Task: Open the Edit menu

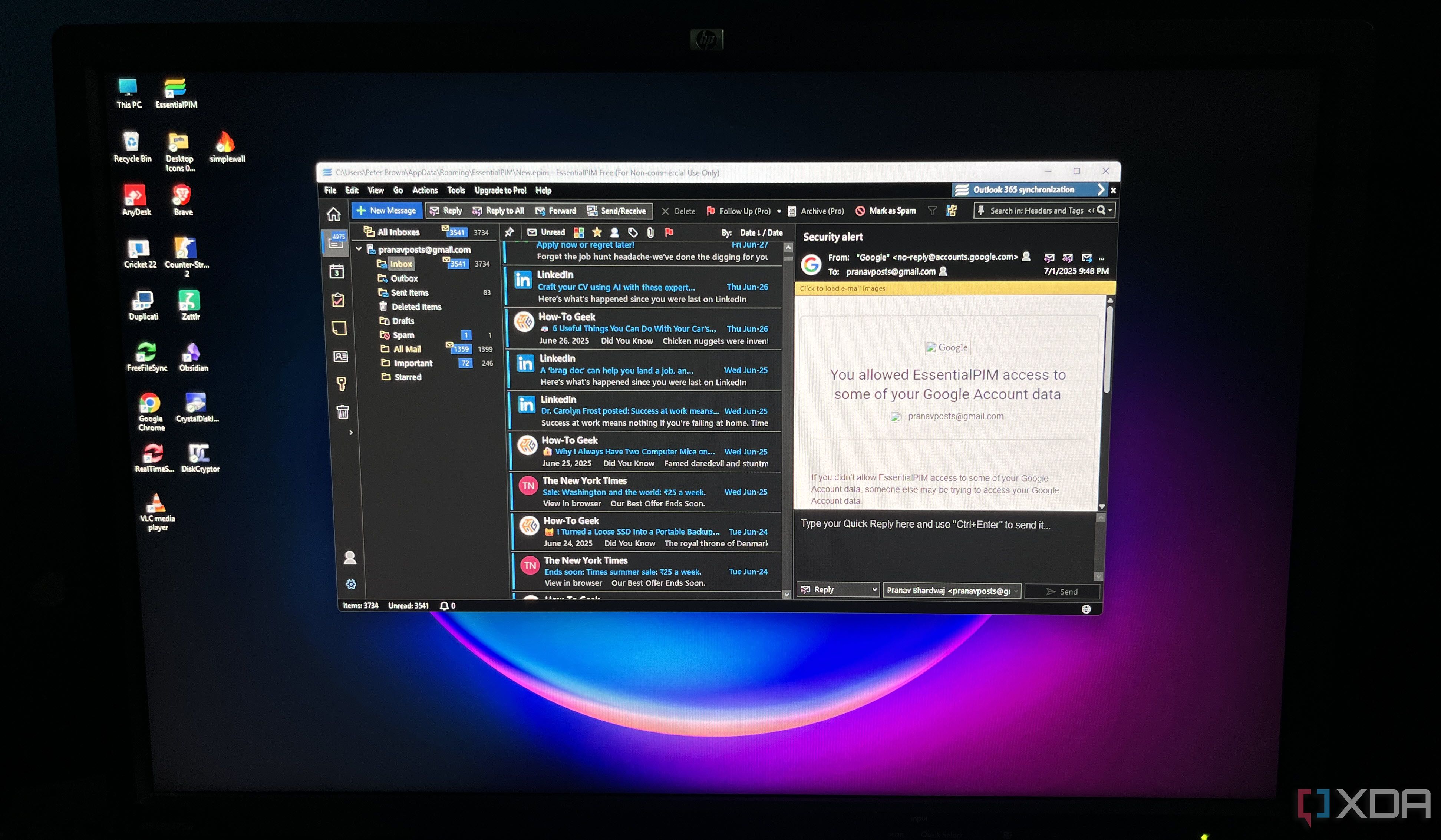Action: pyautogui.click(x=352, y=191)
